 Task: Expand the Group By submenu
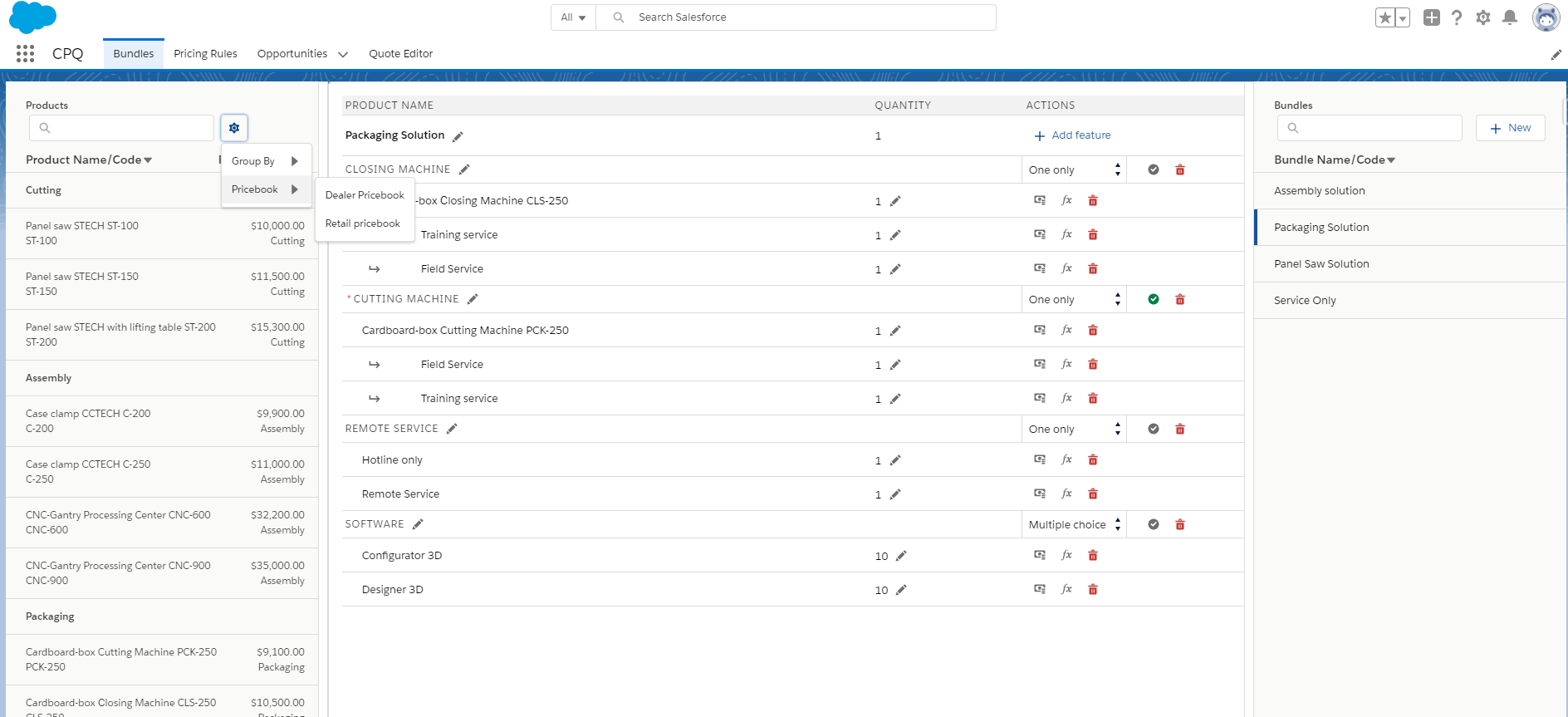click(266, 161)
